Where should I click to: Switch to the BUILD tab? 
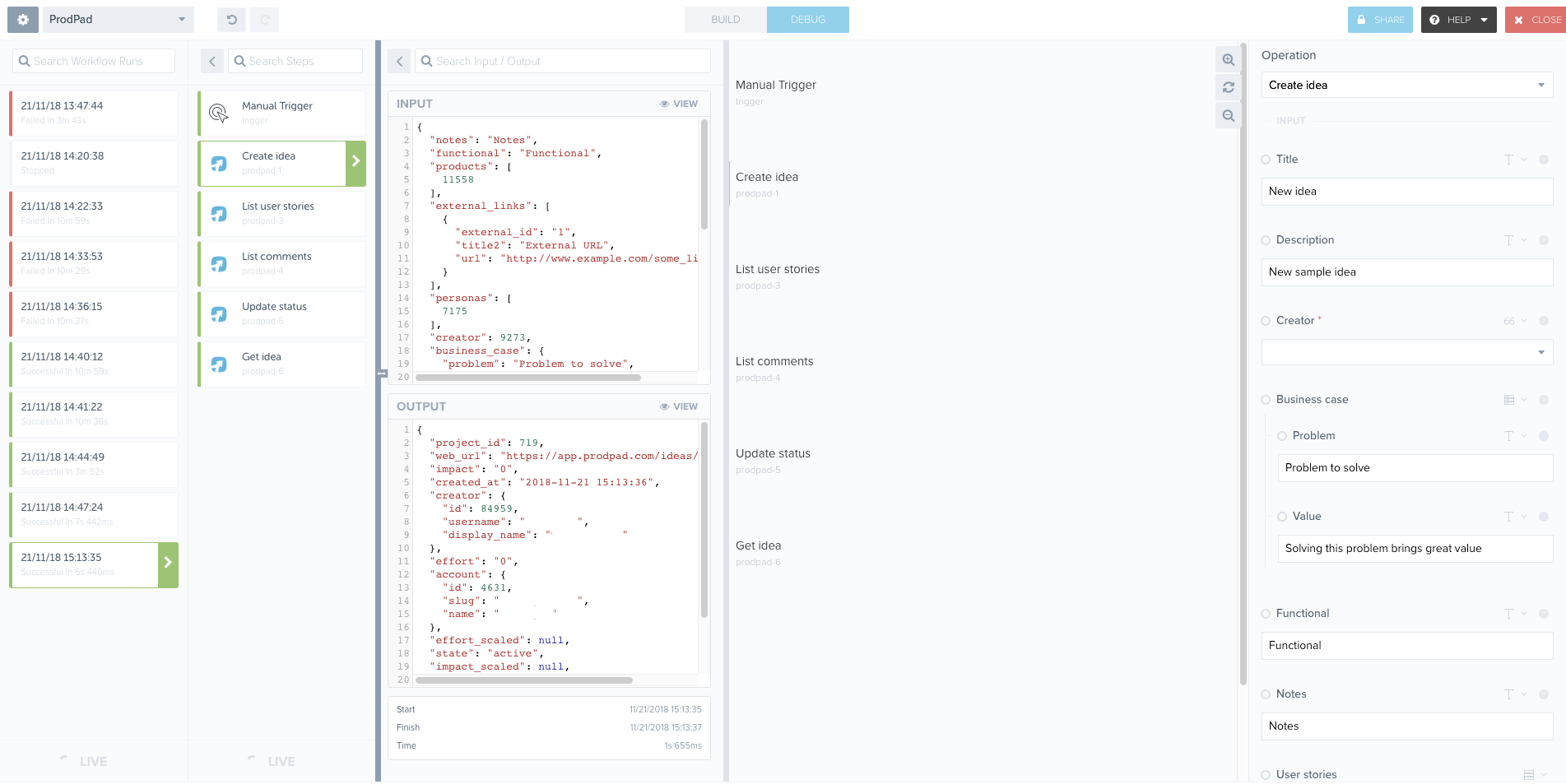[x=725, y=20]
